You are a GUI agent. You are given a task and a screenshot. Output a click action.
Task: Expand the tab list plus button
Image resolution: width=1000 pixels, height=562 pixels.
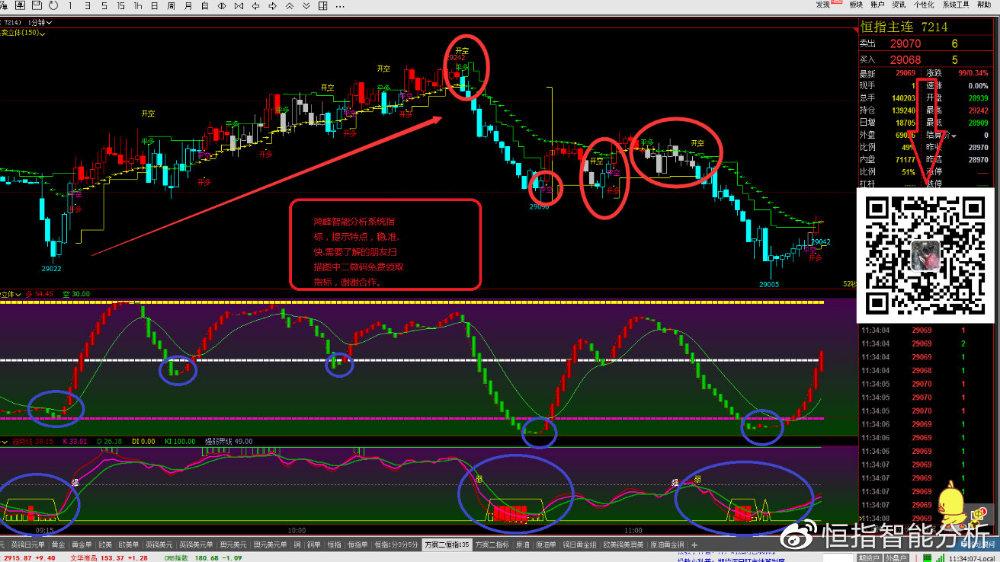[x=694, y=545]
